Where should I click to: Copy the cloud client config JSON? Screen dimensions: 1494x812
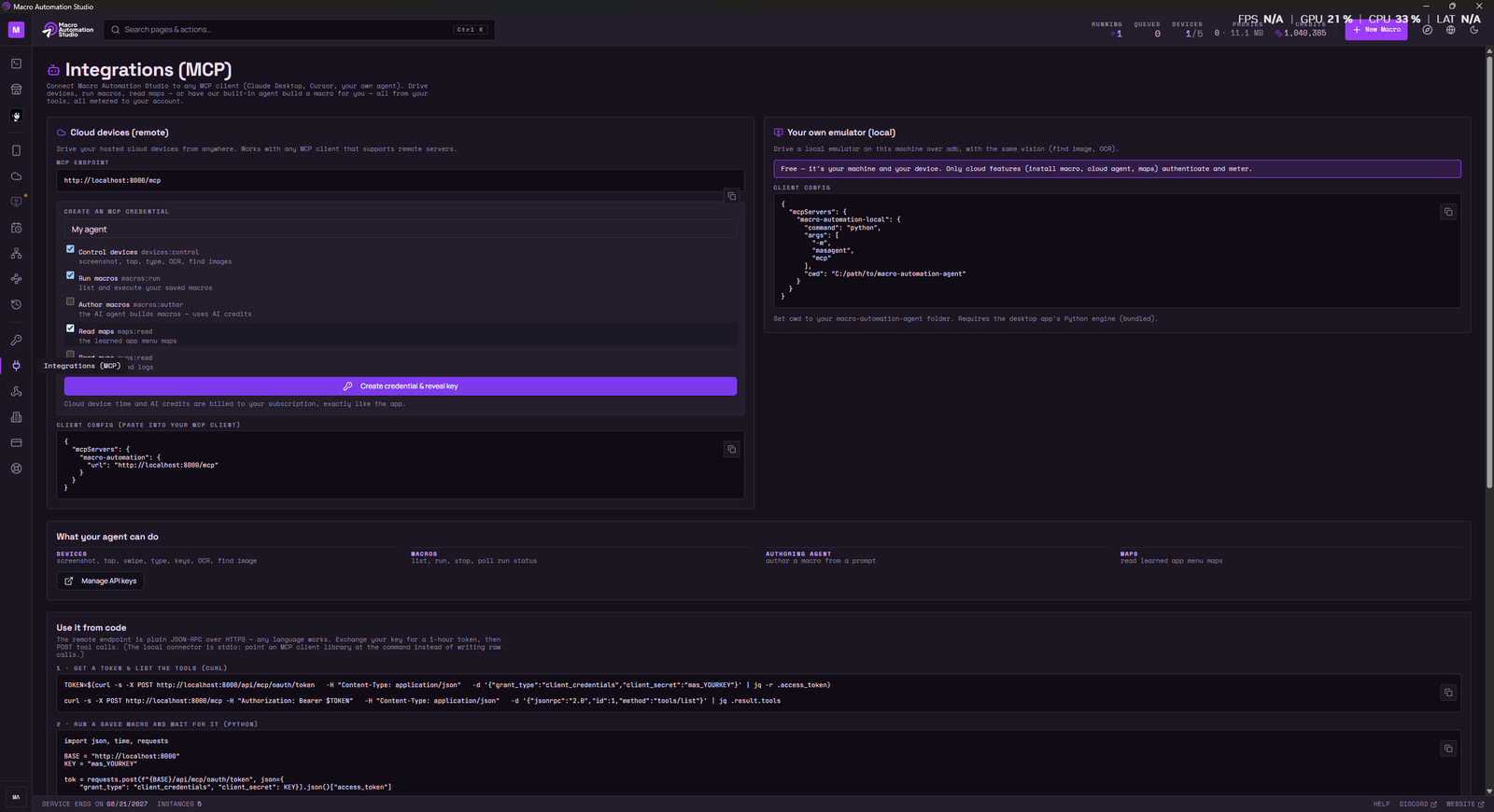732,449
